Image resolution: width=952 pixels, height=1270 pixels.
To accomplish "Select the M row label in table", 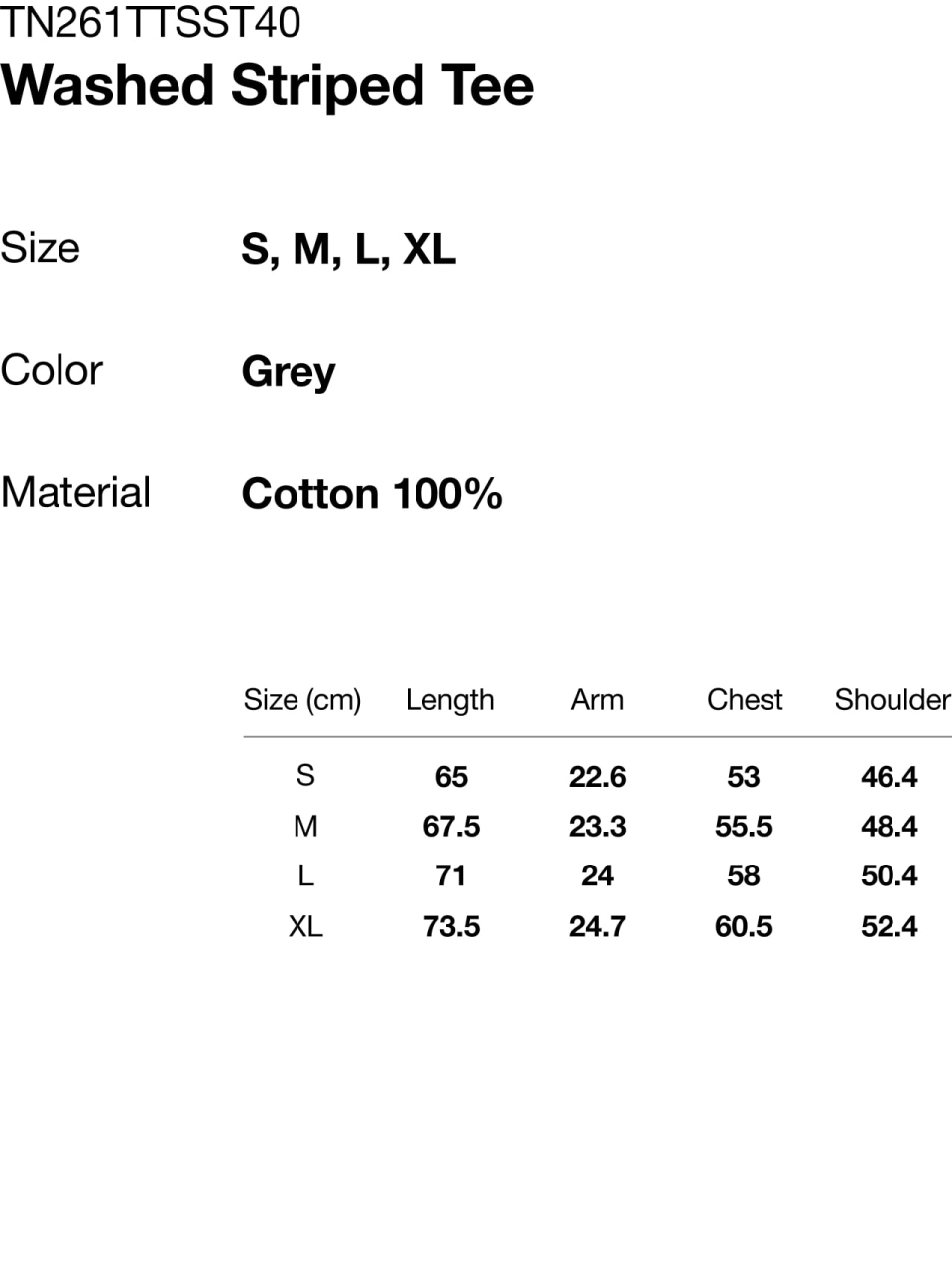I will [305, 826].
